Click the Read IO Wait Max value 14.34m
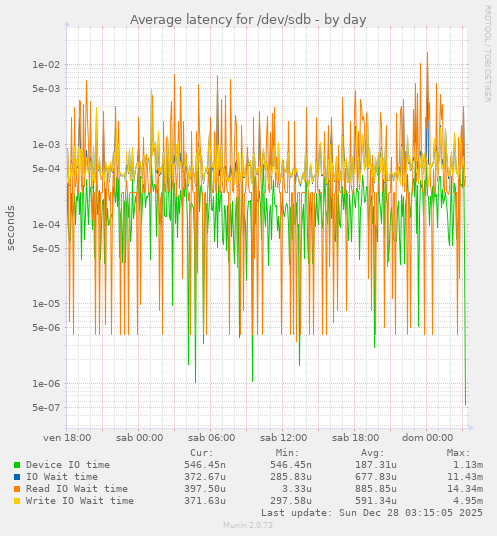The width and height of the screenshot is (497, 536). pyautogui.click(x=465, y=489)
